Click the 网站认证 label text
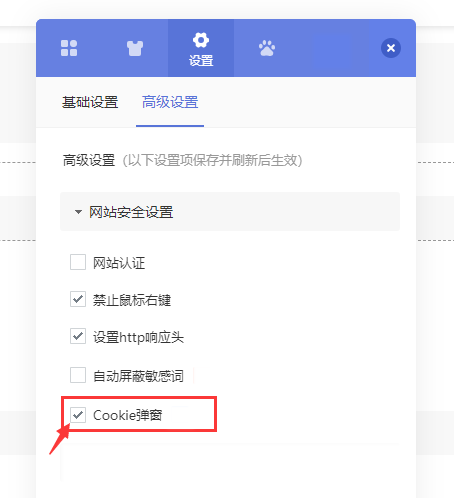The height and width of the screenshot is (498, 454). point(119,263)
